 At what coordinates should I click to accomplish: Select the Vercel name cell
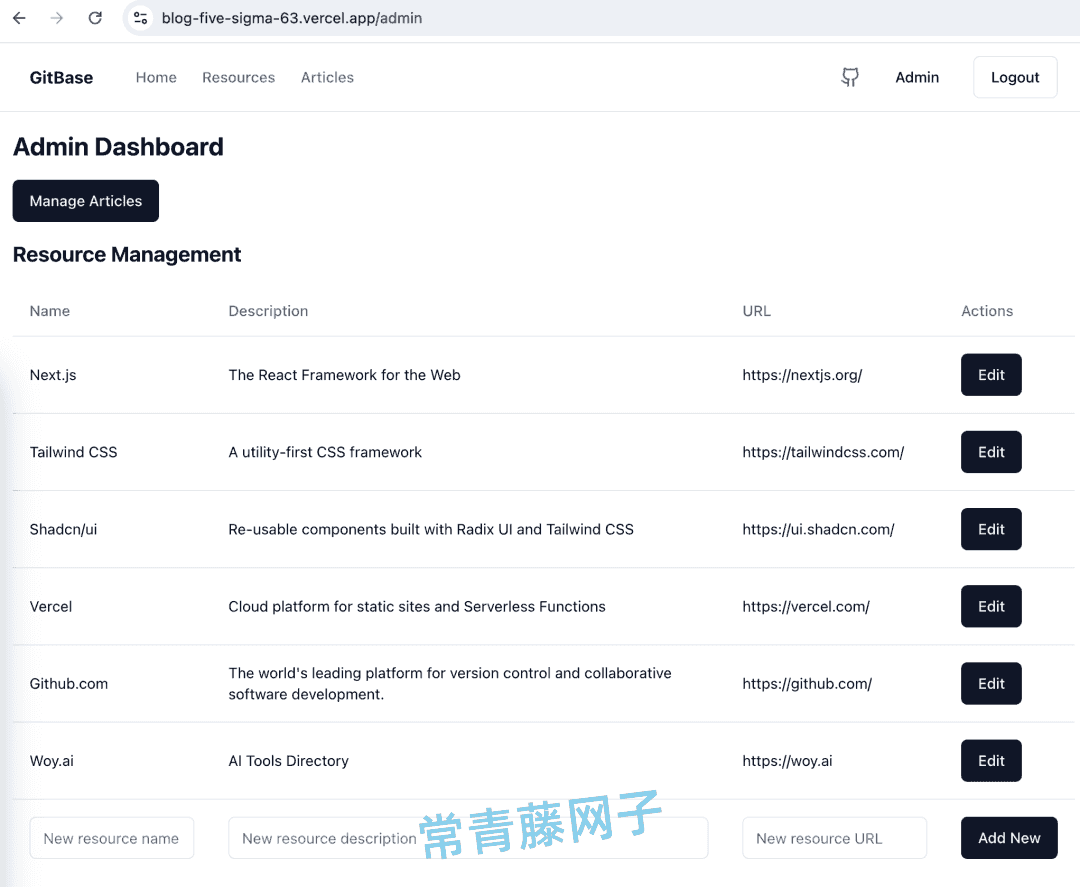click(x=51, y=606)
